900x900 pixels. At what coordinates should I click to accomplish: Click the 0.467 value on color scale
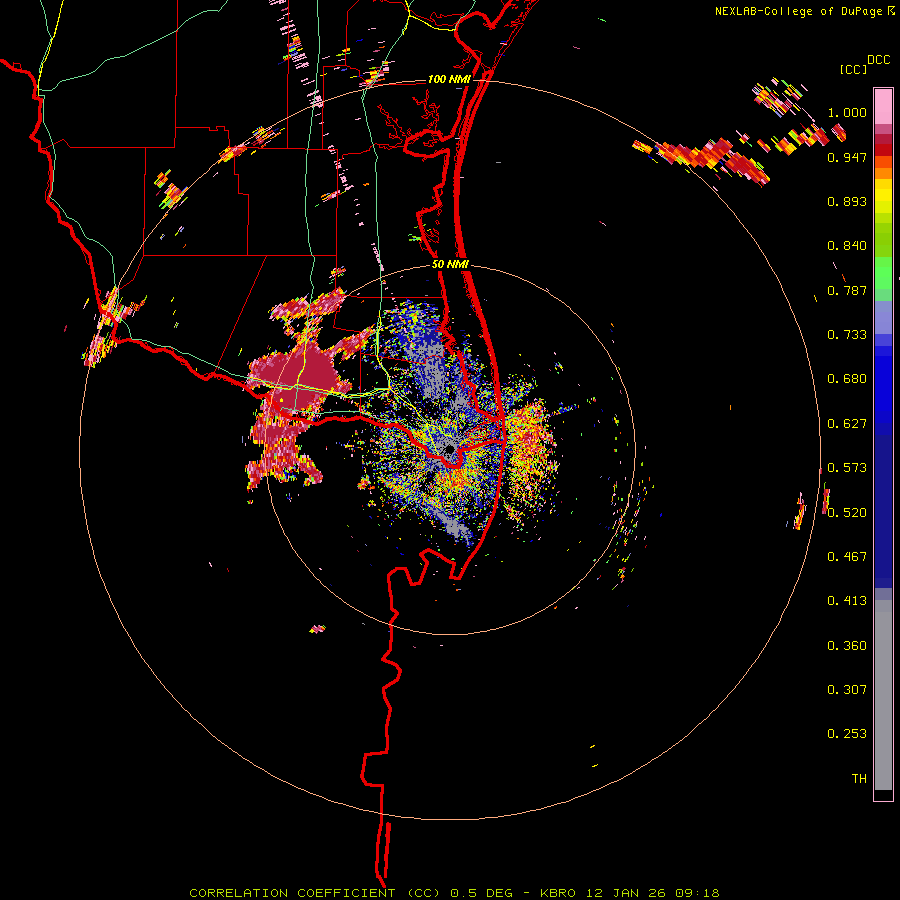click(x=847, y=557)
